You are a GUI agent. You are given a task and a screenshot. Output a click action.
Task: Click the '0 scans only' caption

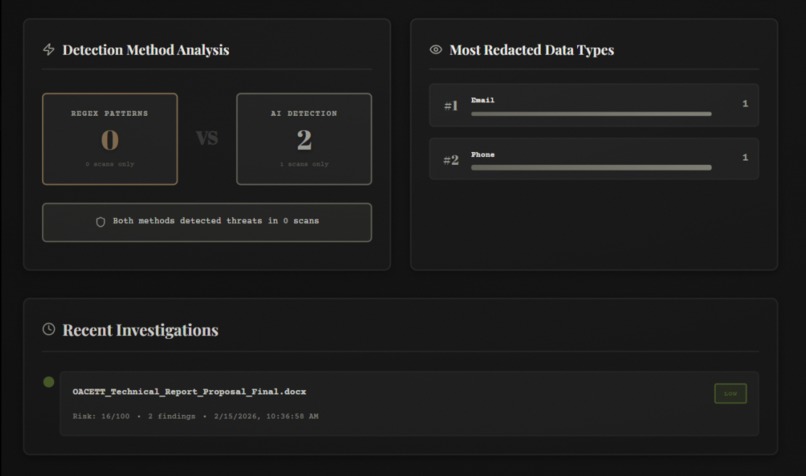[110, 164]
